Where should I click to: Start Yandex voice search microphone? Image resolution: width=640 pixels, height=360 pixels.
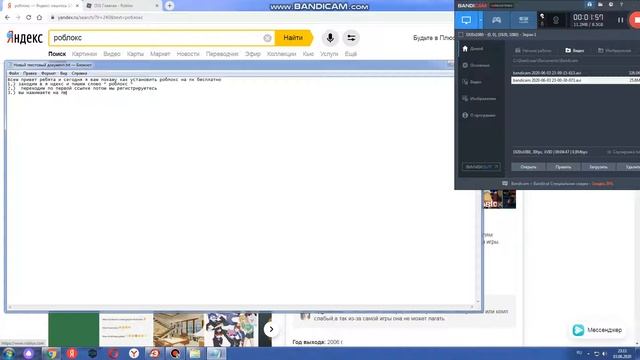click(330, 38)
